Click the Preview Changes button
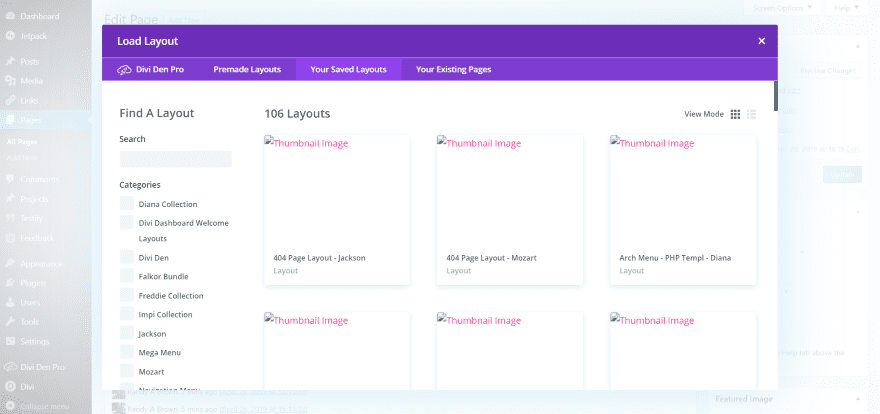Viewport: 880px width, 414px height. (x=828, y=71)
